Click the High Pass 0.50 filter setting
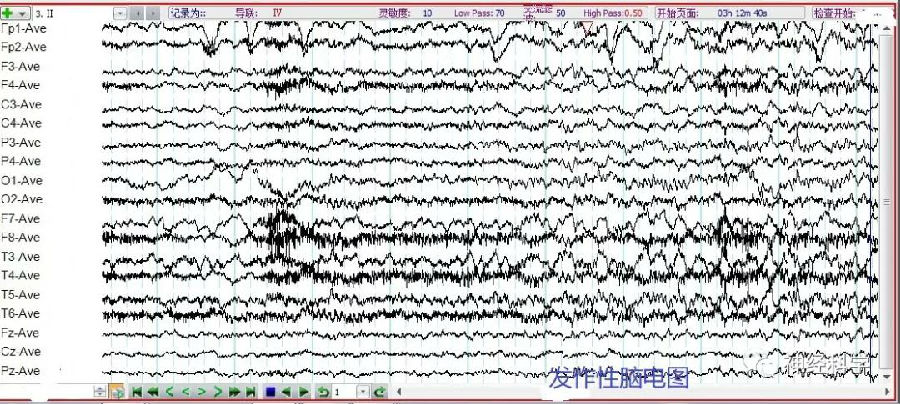The image size is (900, 404). click(613, 13)
